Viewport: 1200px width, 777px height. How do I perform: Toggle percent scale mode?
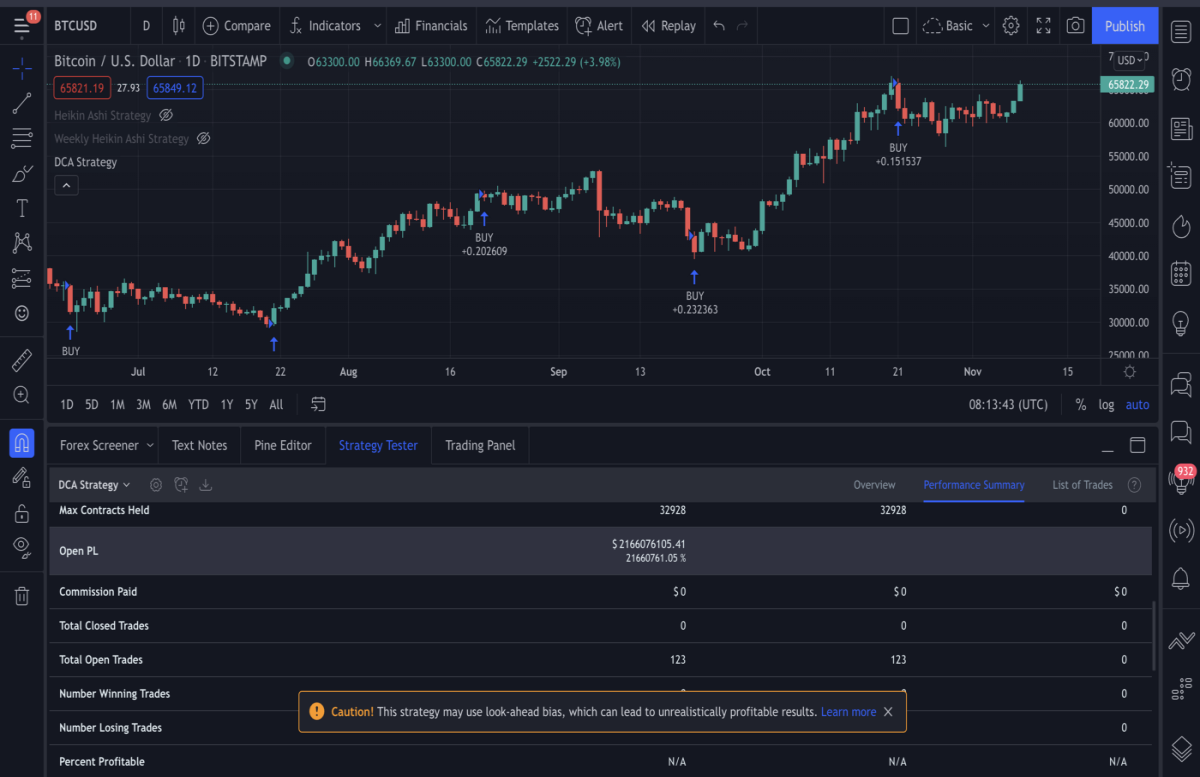pyautogui.click(x=1081, y=405)
